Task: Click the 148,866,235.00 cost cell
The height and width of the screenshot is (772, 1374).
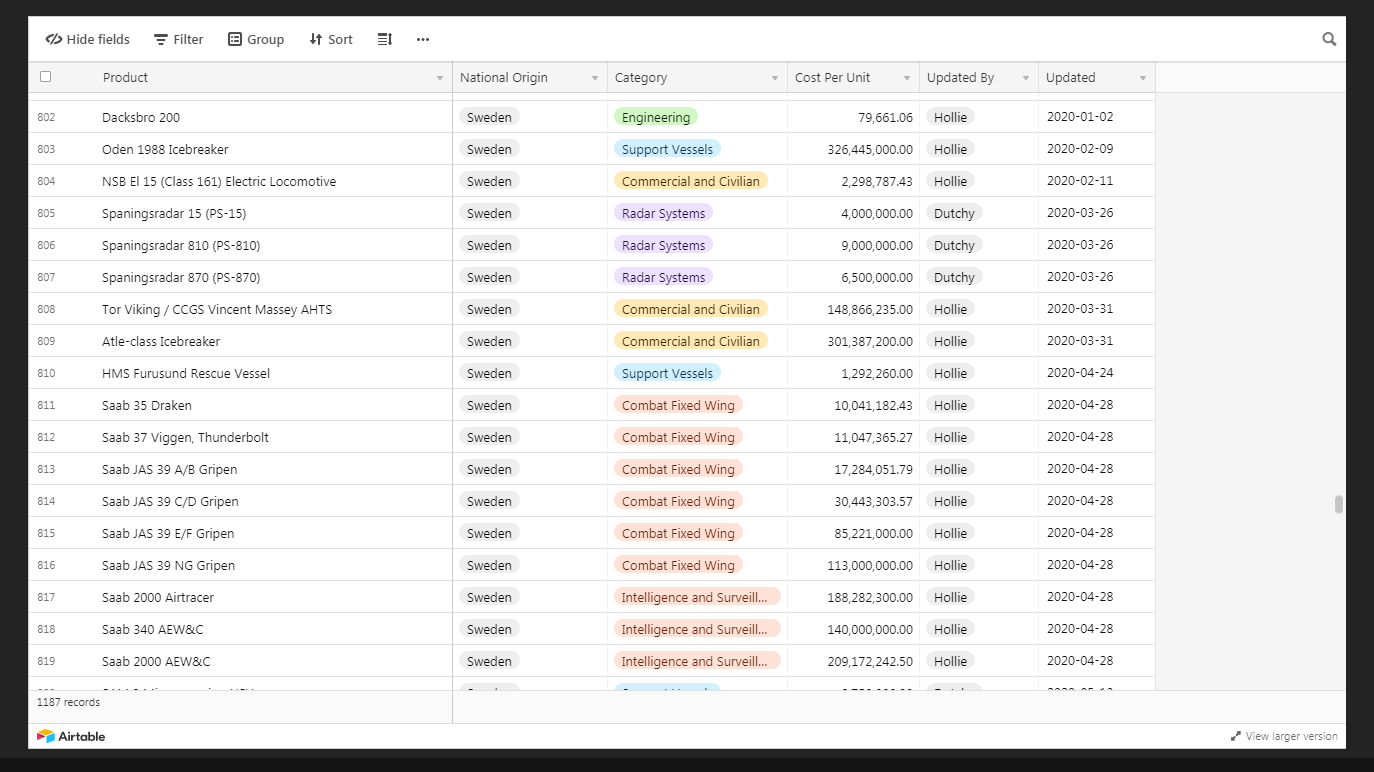Action: [x=853, y=309]
